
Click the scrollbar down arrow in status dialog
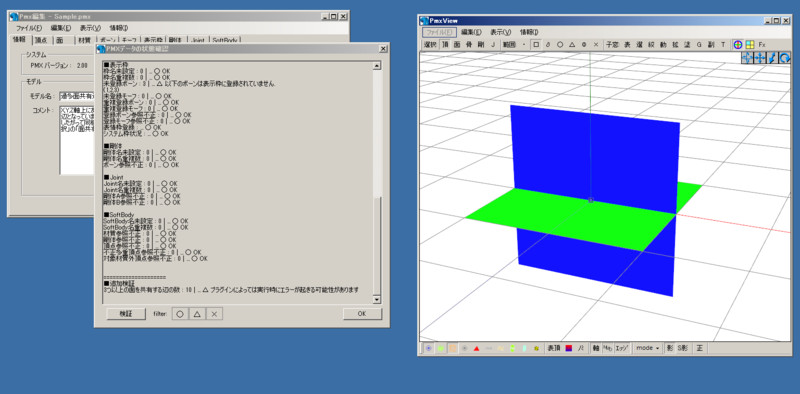(377, 300)
